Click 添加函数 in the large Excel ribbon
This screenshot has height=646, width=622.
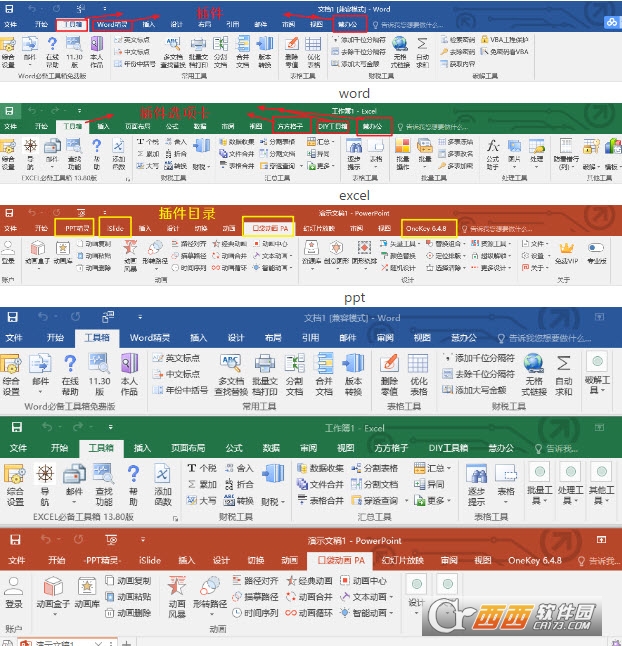click(163, 485)
